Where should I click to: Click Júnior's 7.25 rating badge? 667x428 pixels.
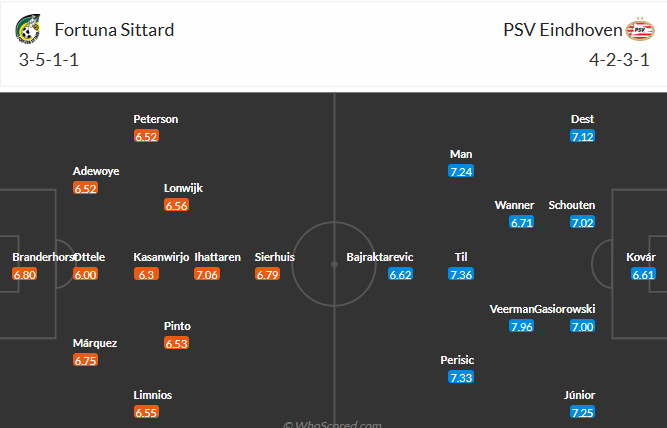coord(582,412)
